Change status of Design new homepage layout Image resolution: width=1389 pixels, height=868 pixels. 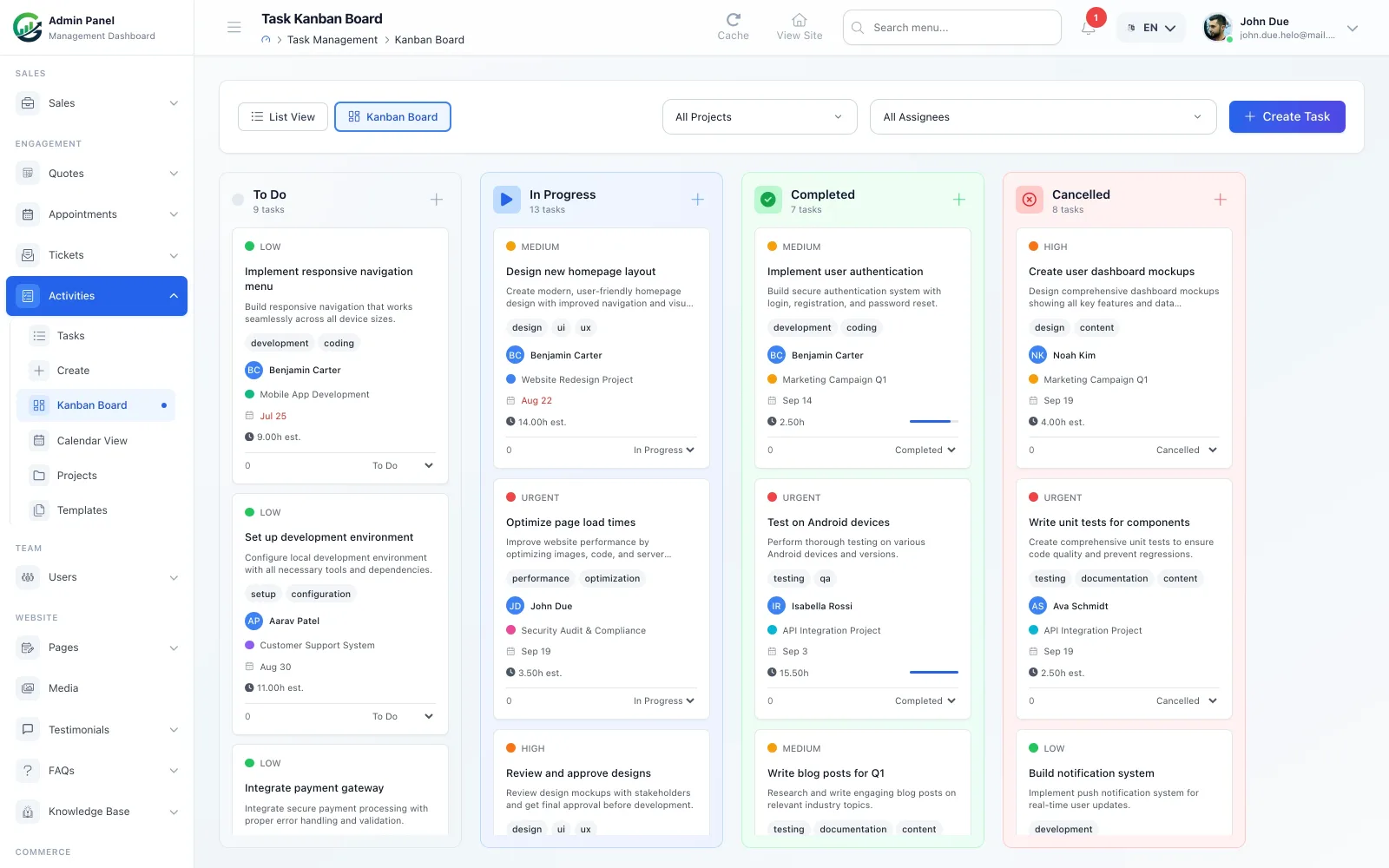(x=664, y=450)
